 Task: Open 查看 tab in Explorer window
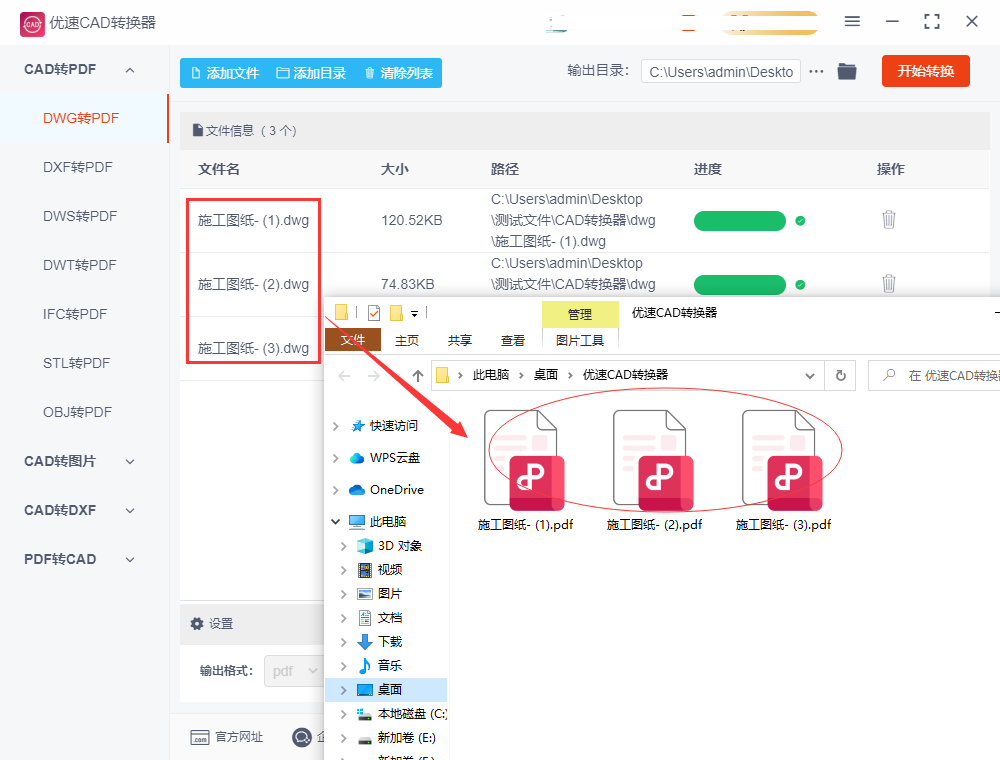click(x=512, y=340)
